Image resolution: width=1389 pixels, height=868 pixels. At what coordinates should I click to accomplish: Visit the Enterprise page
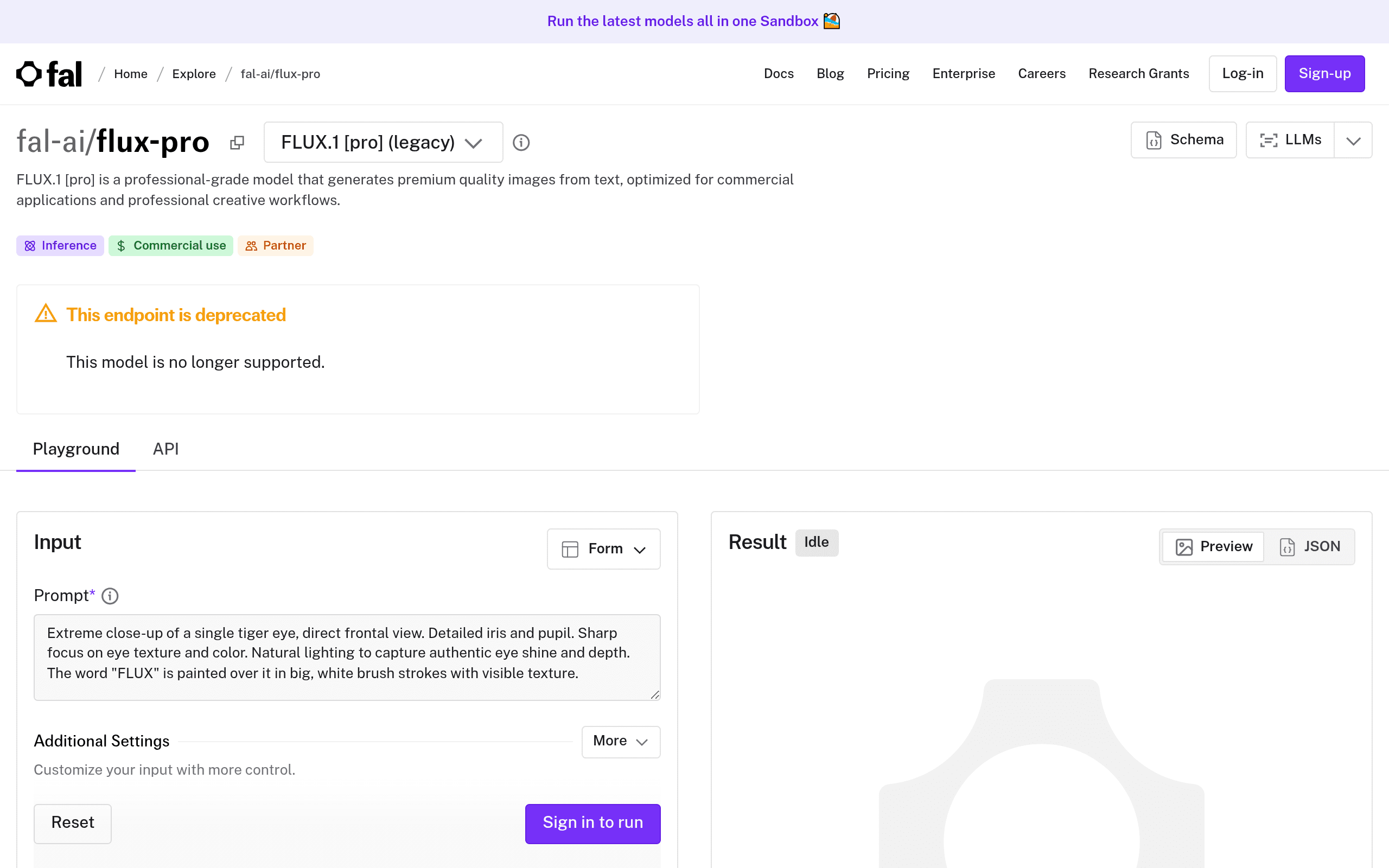pyautogui.click(x=964, y=74)
